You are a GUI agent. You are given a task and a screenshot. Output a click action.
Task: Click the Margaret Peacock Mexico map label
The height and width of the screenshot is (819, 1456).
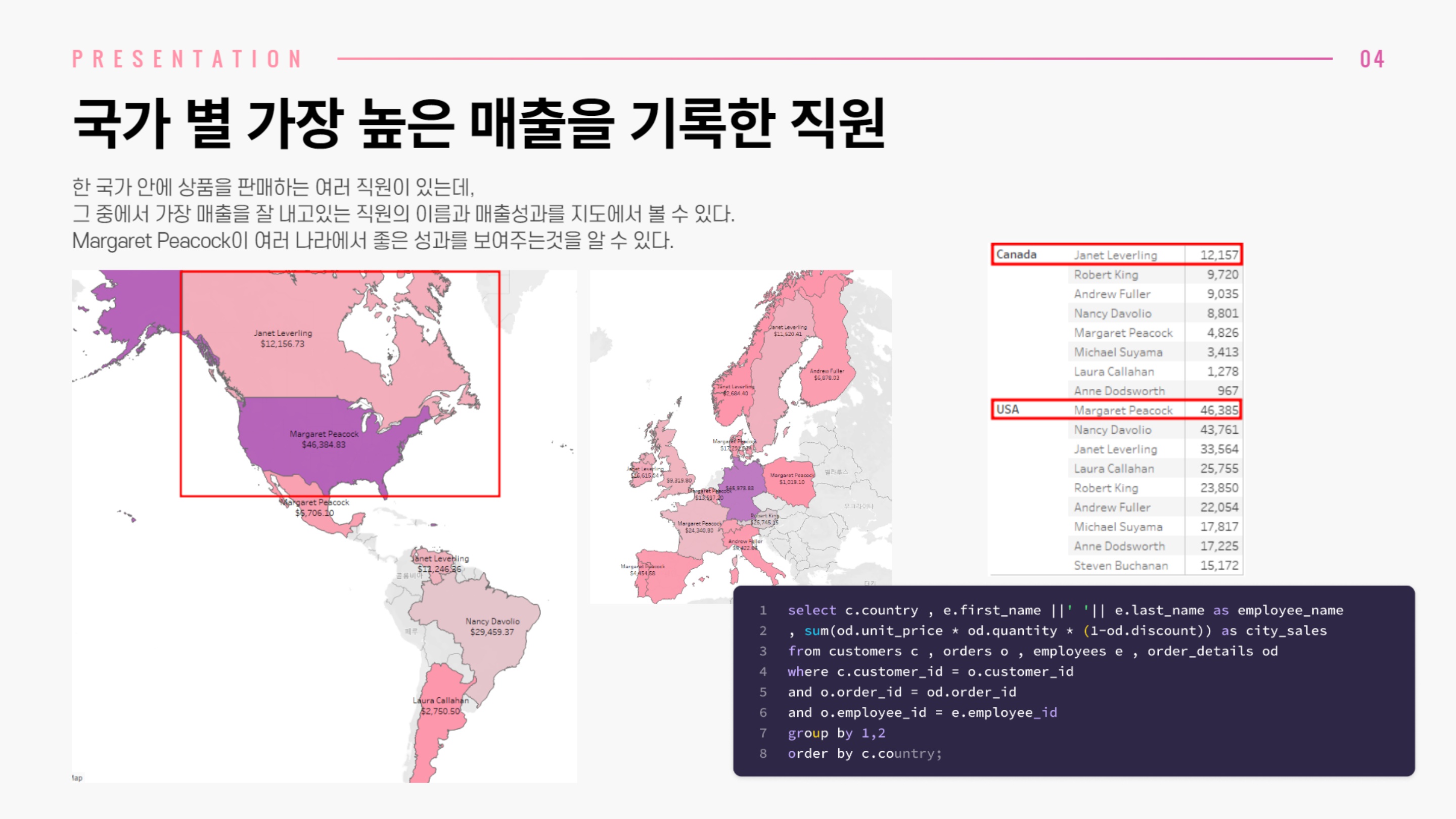coord(315,507)
